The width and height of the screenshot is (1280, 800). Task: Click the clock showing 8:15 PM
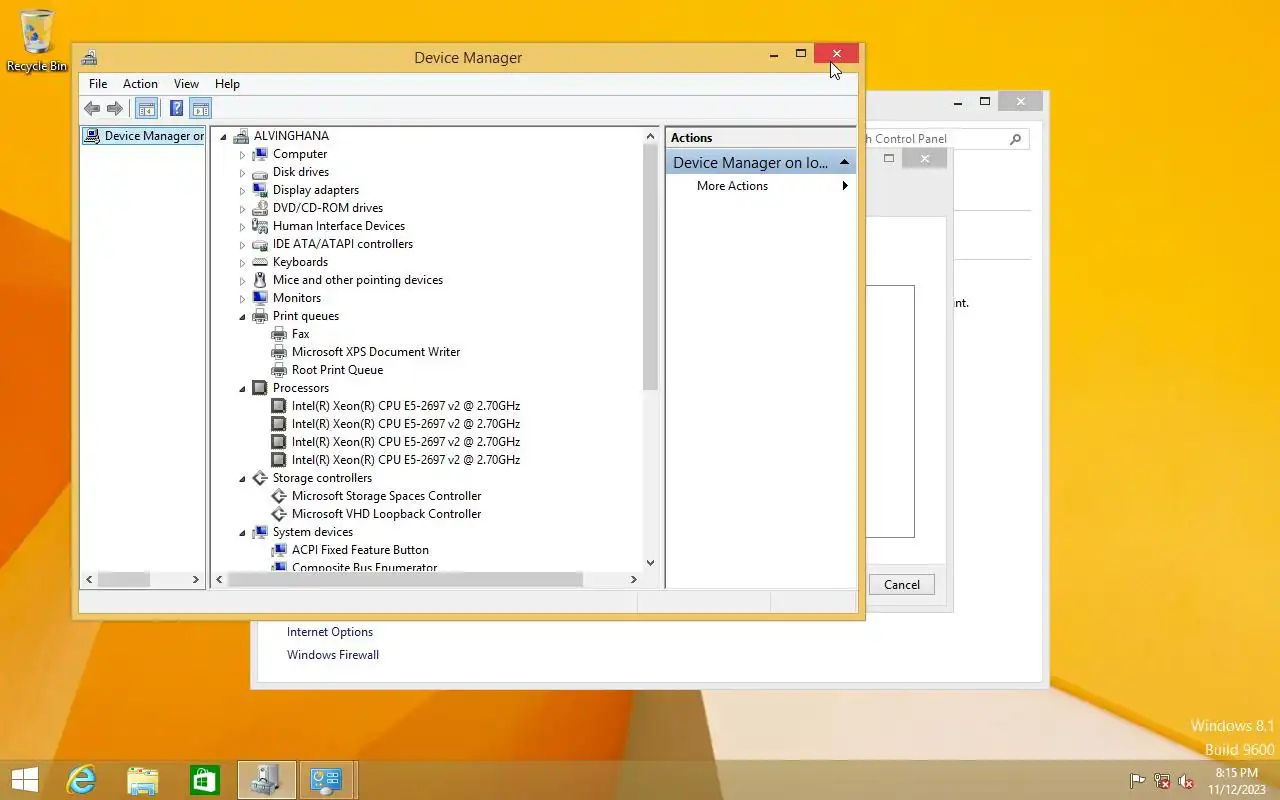pos(1237,773)
